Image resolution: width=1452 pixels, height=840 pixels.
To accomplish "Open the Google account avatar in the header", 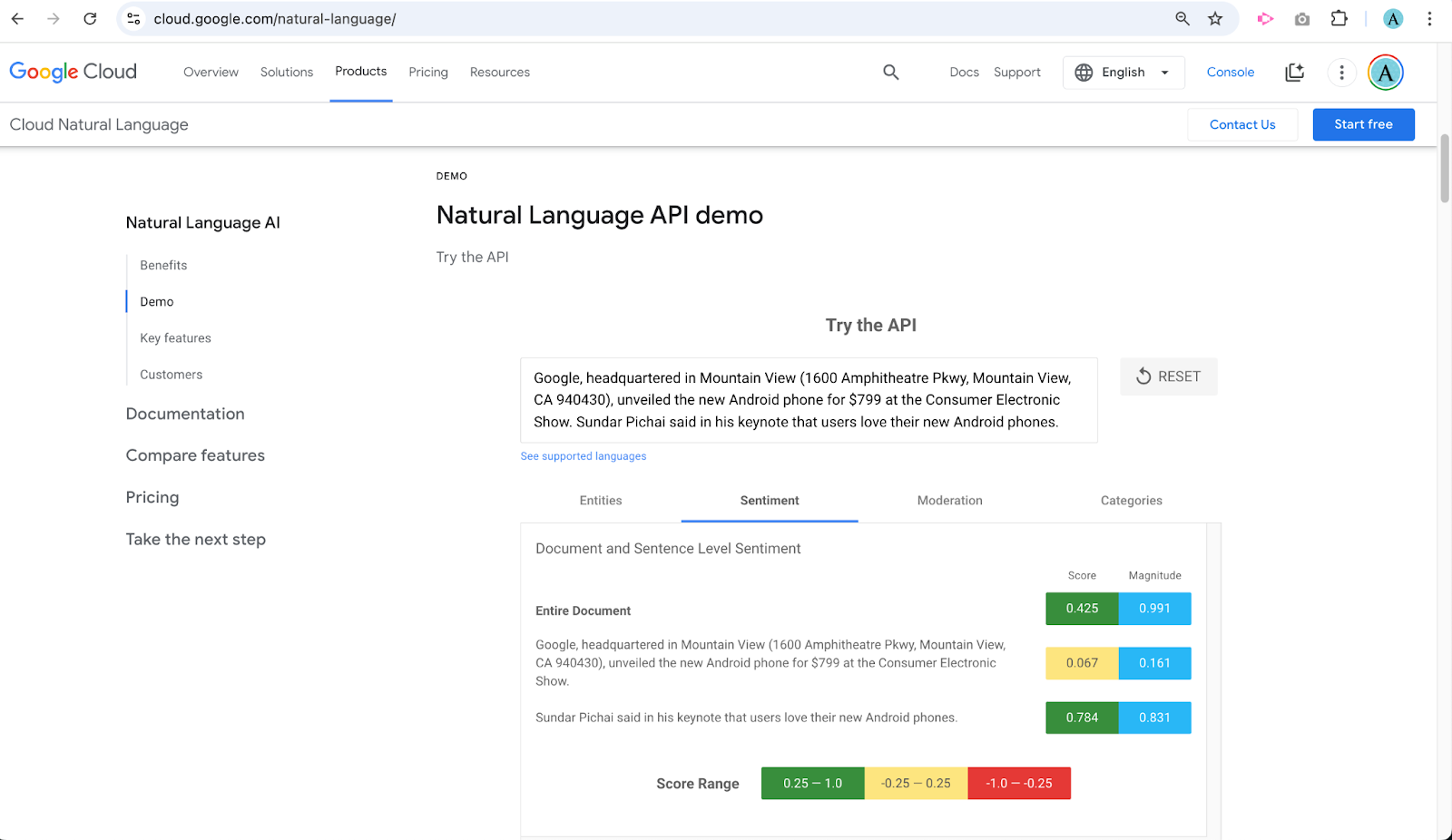I will (x=1386, y=73).
